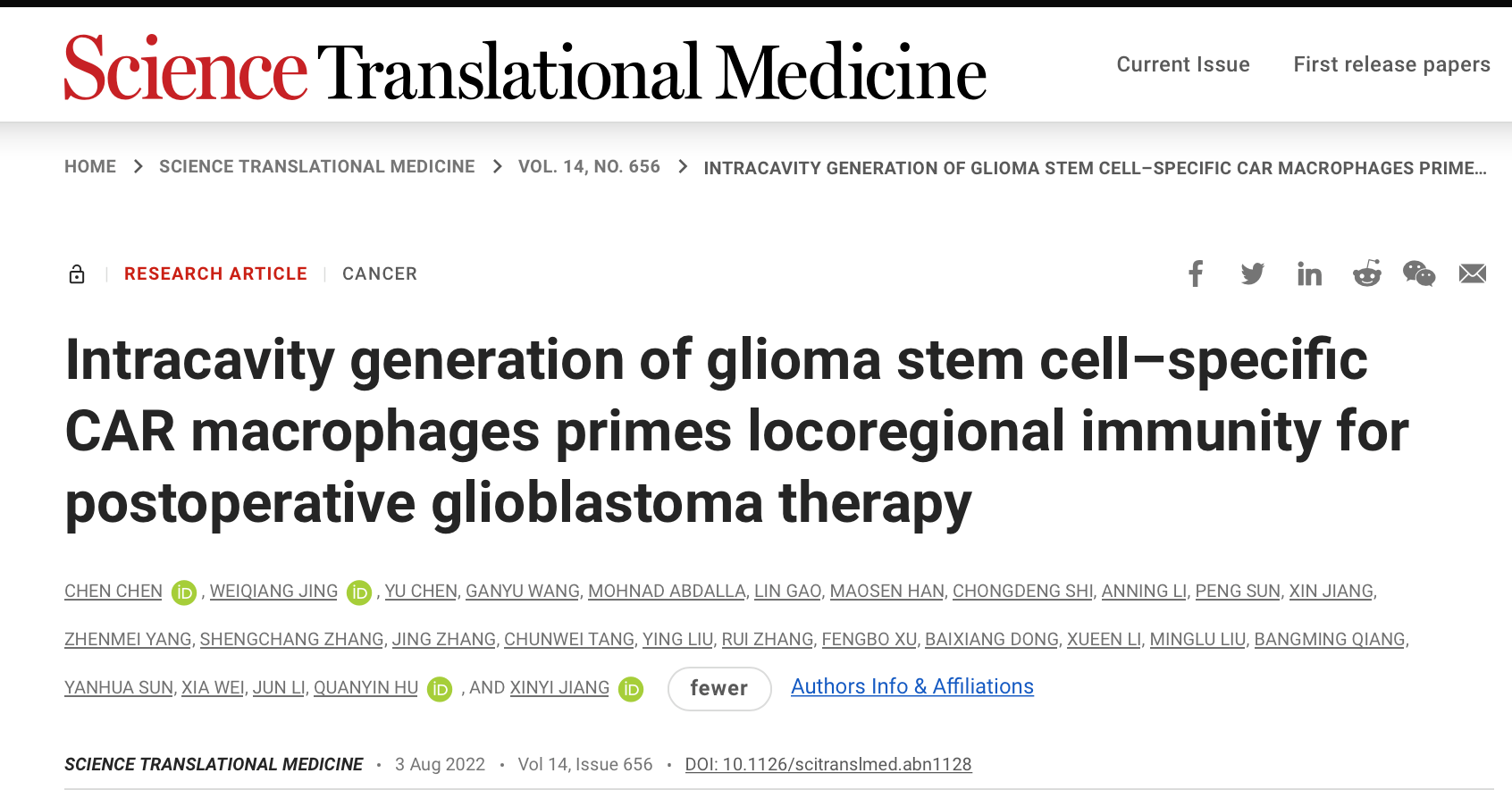View author Weiqiang Jing's profile

(x=273, y=592)
